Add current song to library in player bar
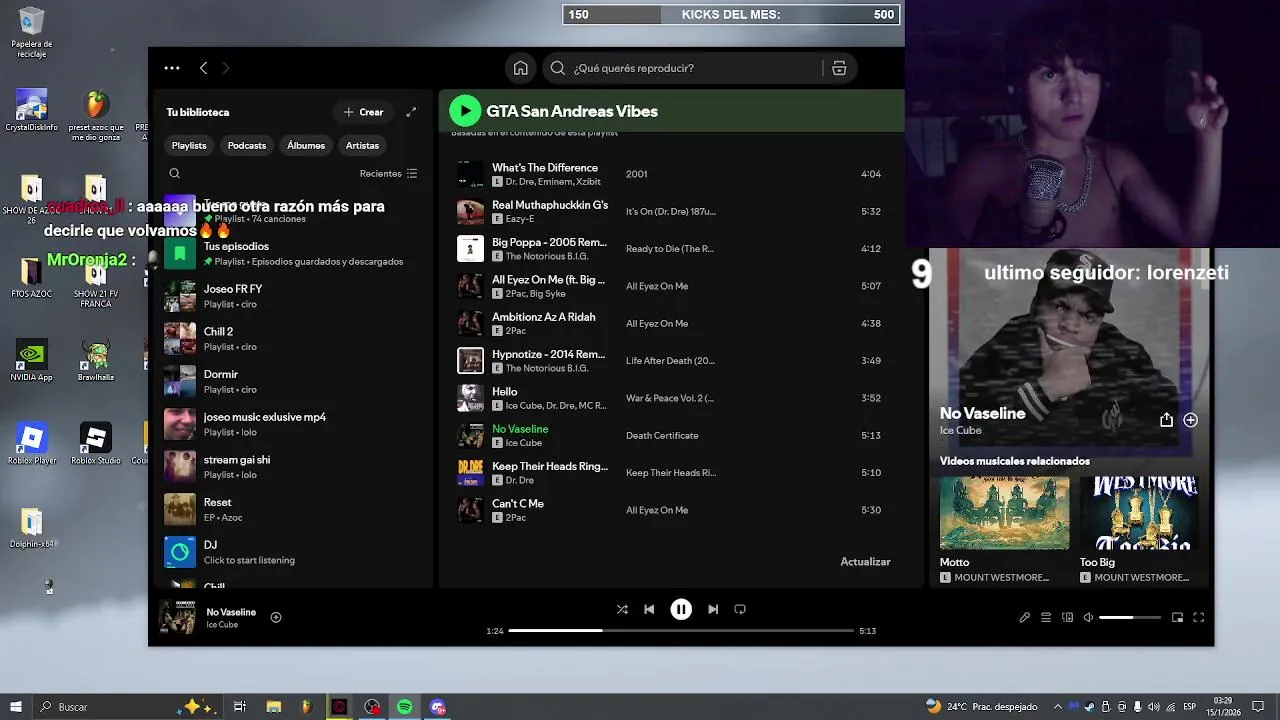The height and width of the screenshot is (720, 1280). click(276, 617)
